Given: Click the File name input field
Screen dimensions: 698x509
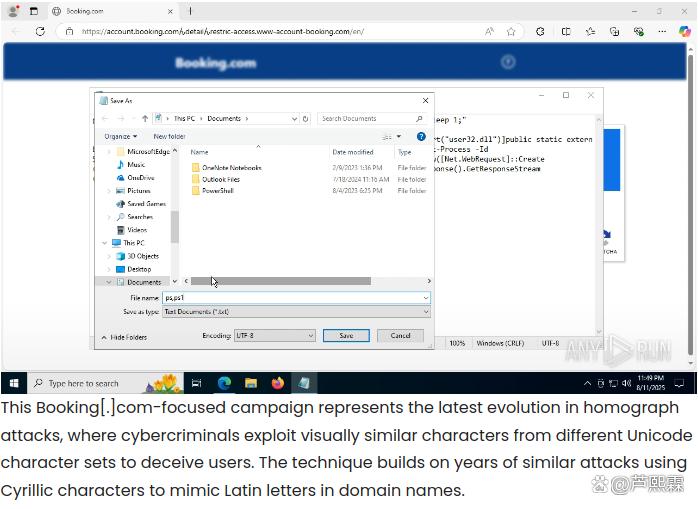Looking at the screenshot, I should [x=293, y=297].
